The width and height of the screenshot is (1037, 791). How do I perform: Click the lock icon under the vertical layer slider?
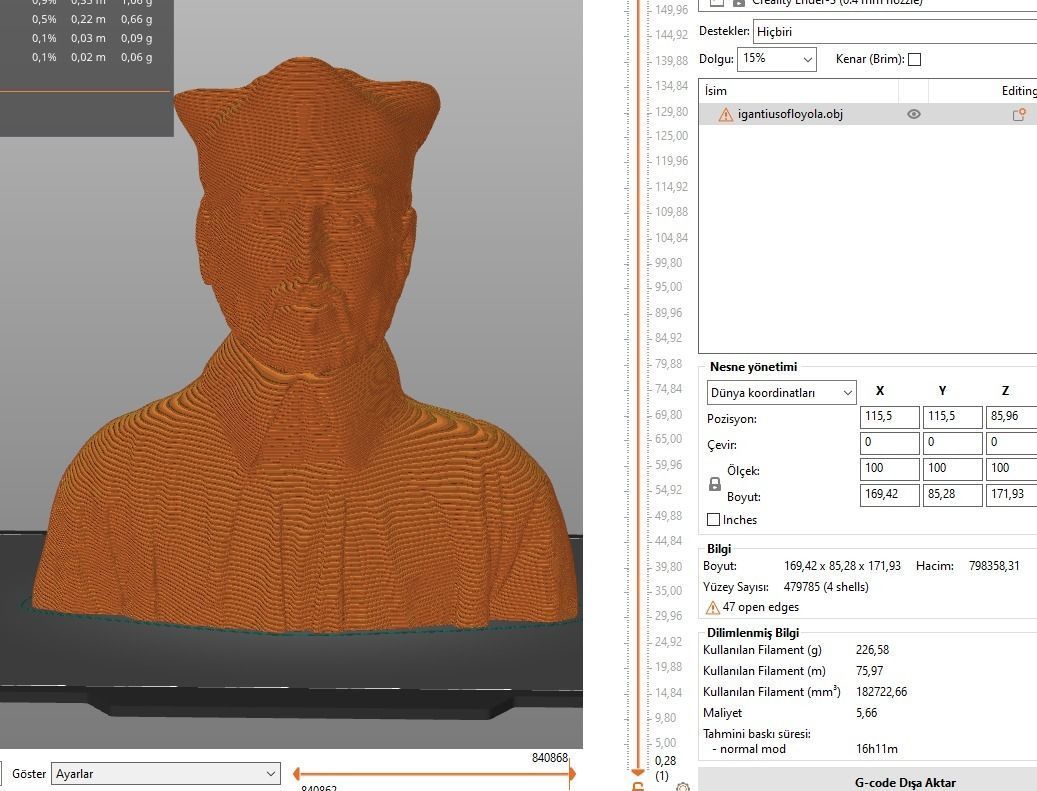coord(638,786)
